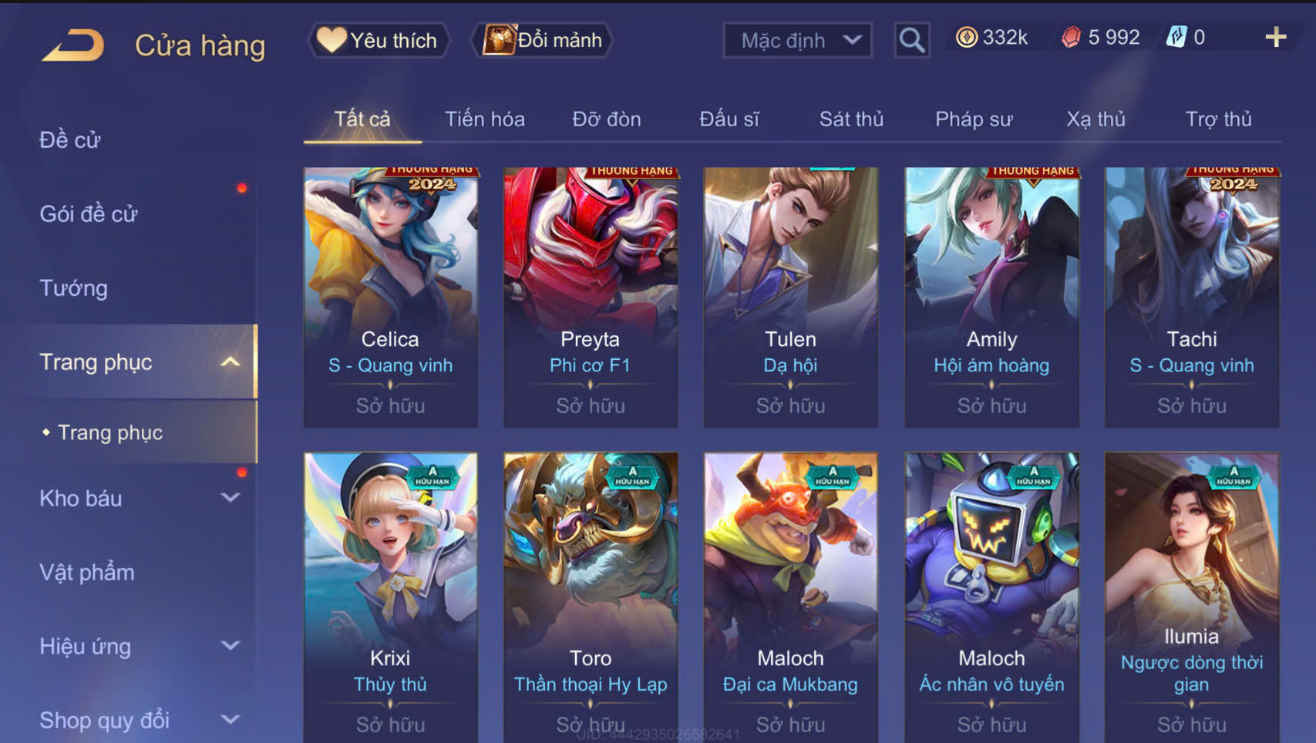
Task: Expand the Shop quy đổi section
Action: 230,720
